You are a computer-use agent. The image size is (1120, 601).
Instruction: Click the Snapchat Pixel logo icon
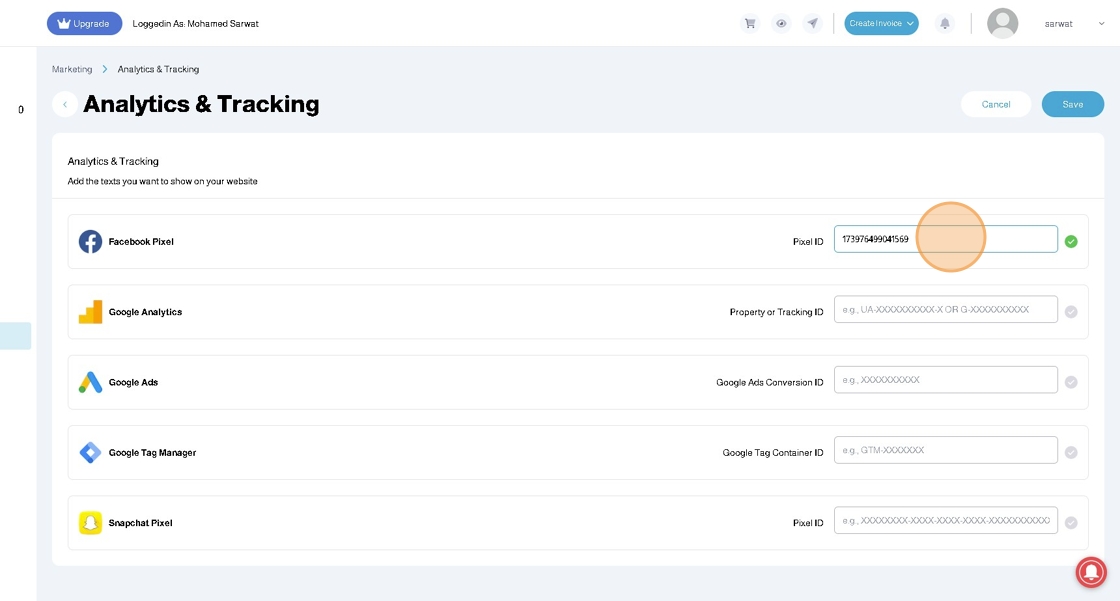(x=90, y=523)
